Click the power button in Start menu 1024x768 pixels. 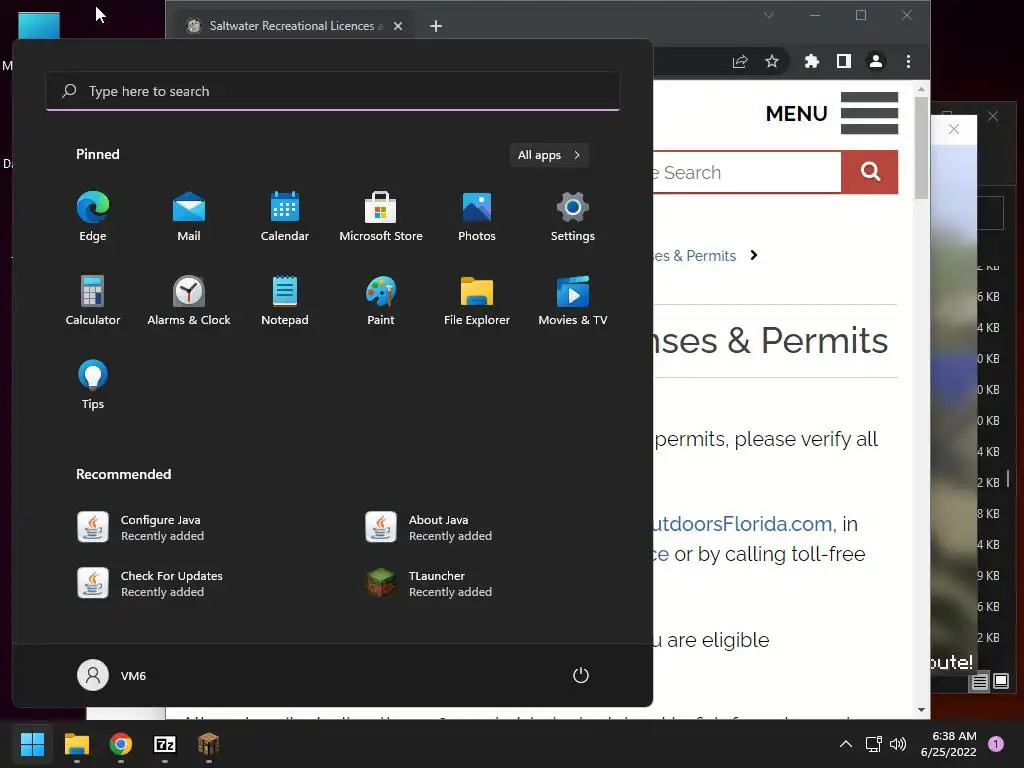(x=581, y=675)
